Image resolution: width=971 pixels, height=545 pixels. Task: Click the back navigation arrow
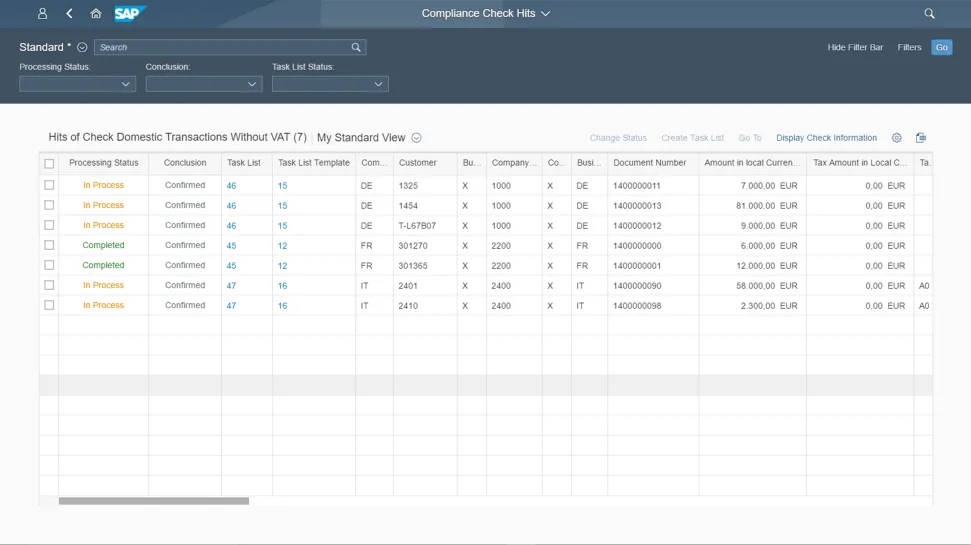69,14
